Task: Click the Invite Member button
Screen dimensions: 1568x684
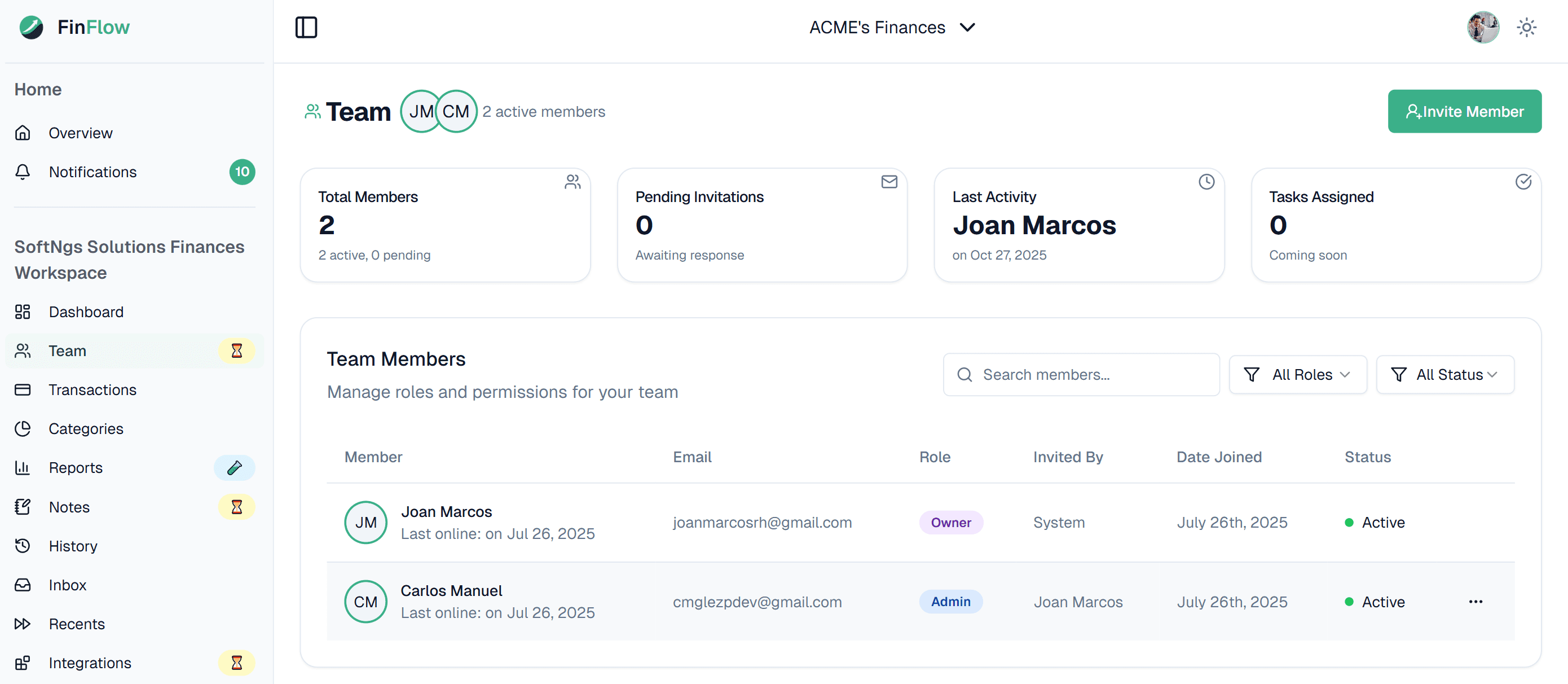Action: (x=1465, y=111)
